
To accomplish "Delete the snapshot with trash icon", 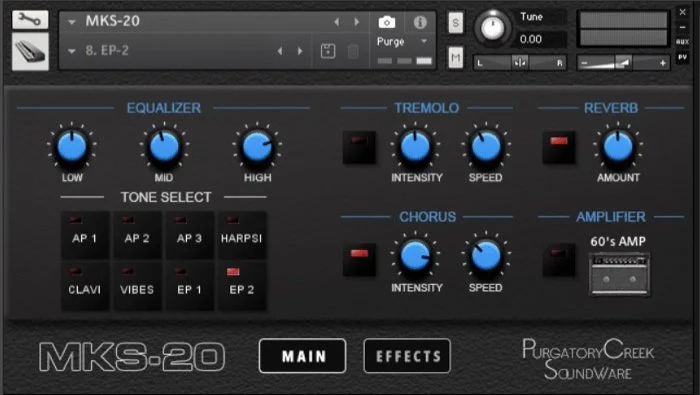I will (353, 51).
